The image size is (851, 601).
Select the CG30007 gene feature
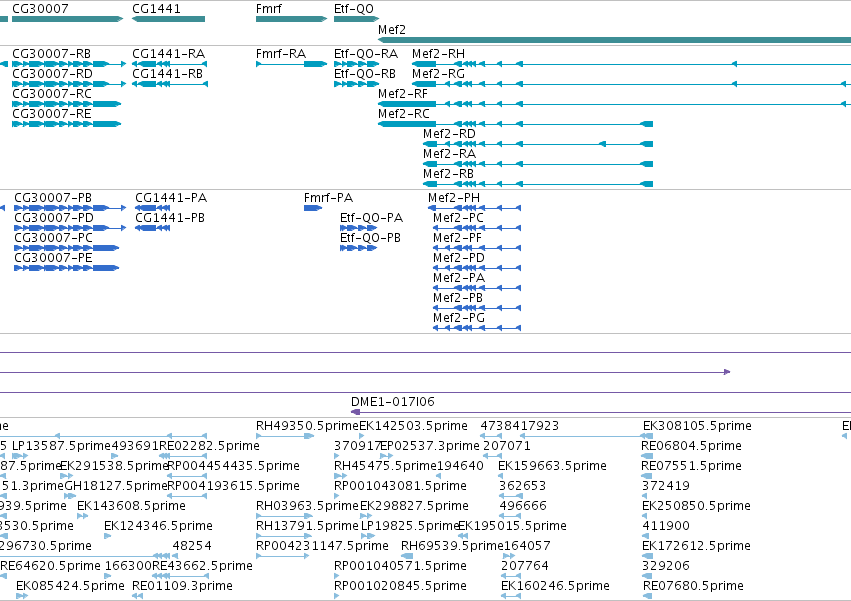(67, 19)
